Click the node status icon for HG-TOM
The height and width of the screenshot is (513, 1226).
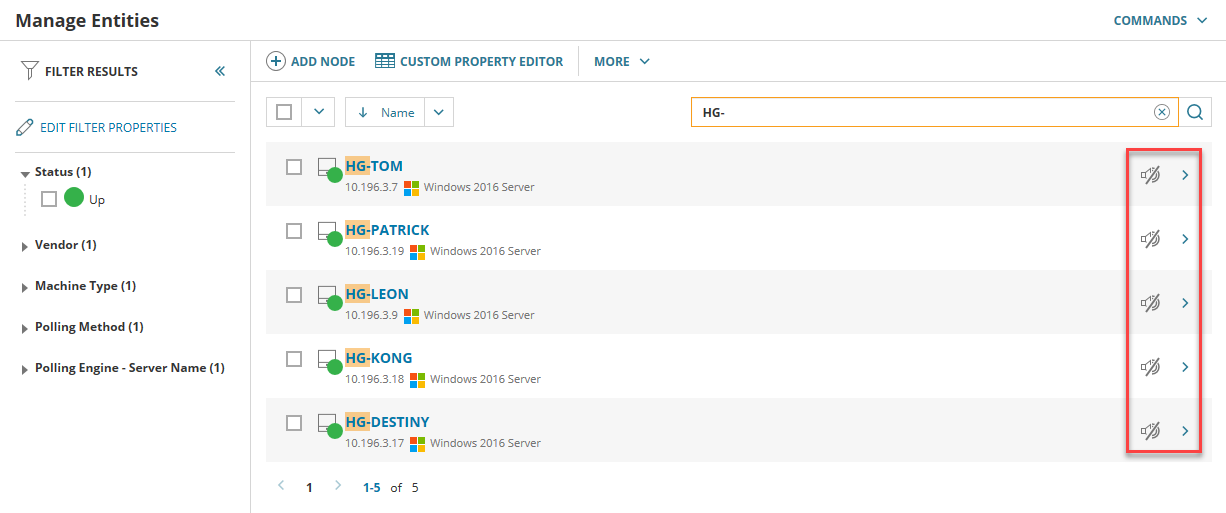tap(330, 170)
